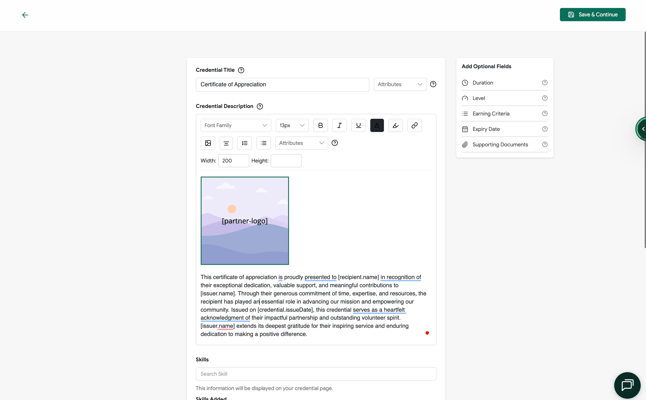This screenshot has height=400, width=646.
Task: Open the title Attributes dropdown
Action: tap(400, 84)
